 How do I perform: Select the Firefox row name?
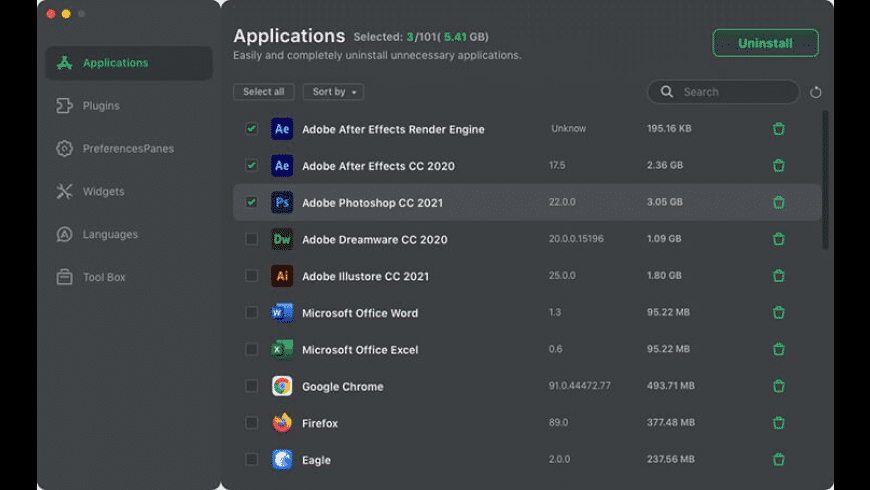[320, 423]
